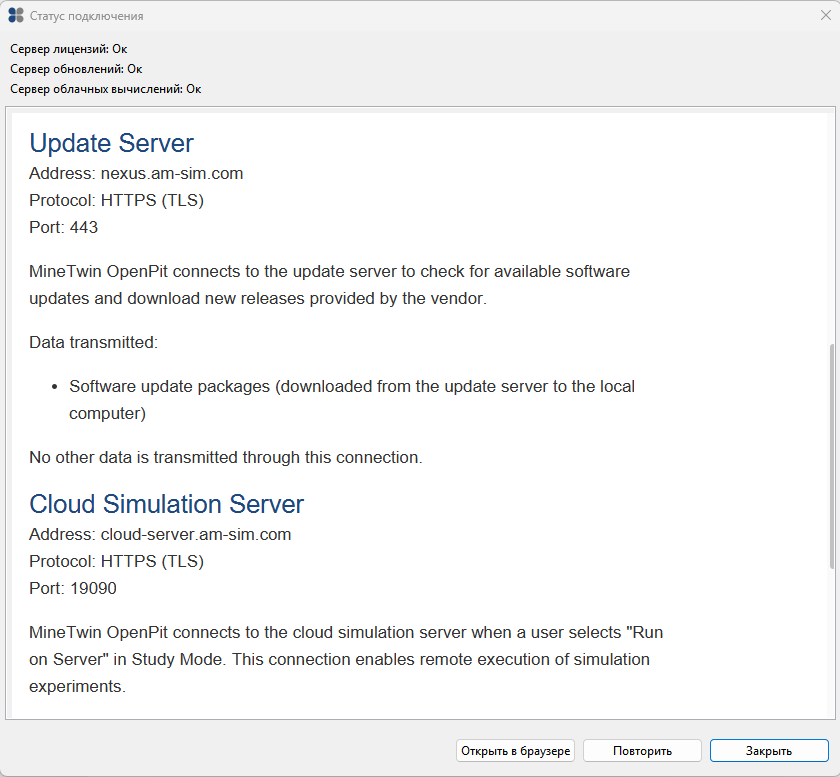Click "No other data is transmitted" sentence
The image size is (840, 777).
click(x=226, y=458)
